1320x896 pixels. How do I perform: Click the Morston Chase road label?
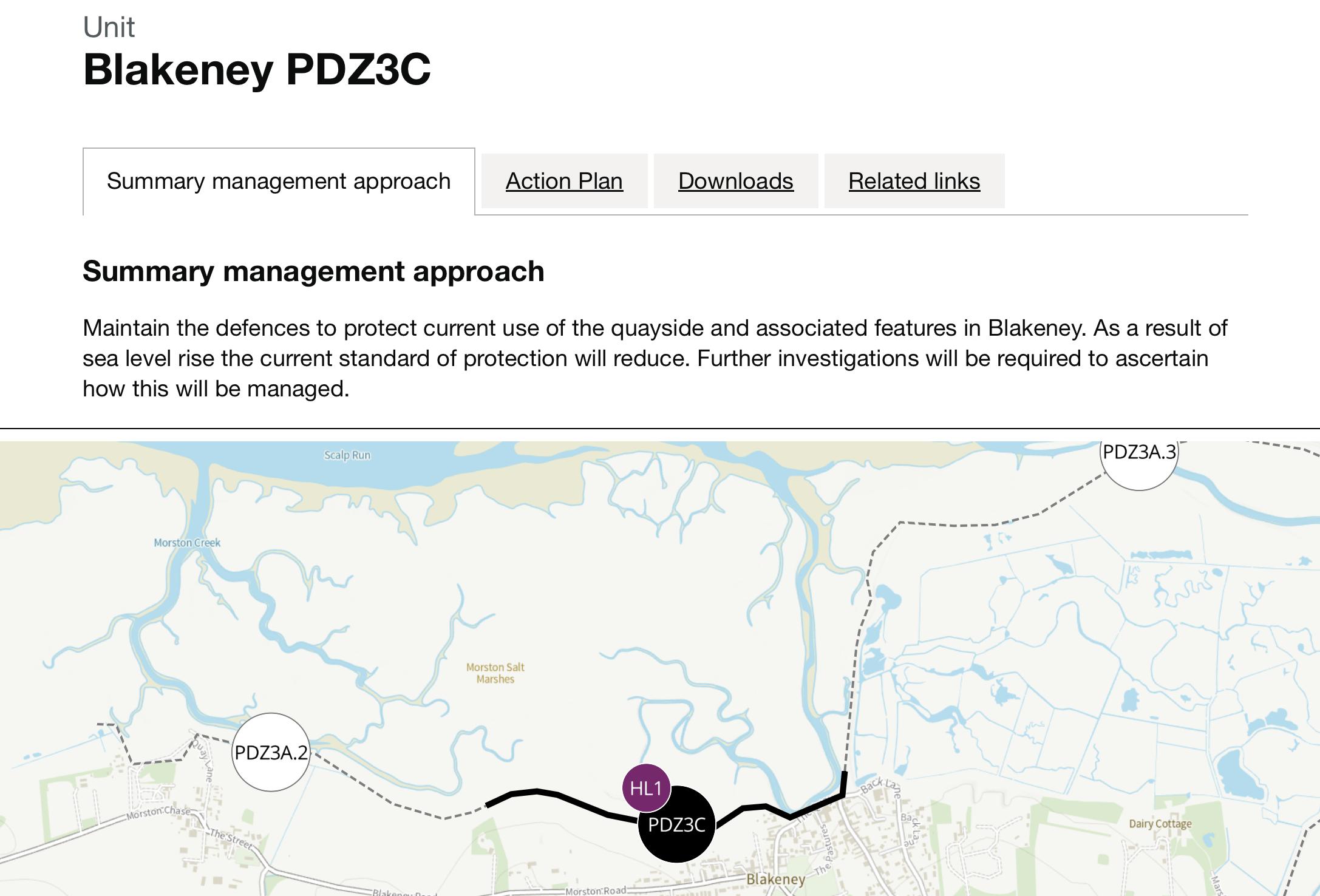(158, 813)
